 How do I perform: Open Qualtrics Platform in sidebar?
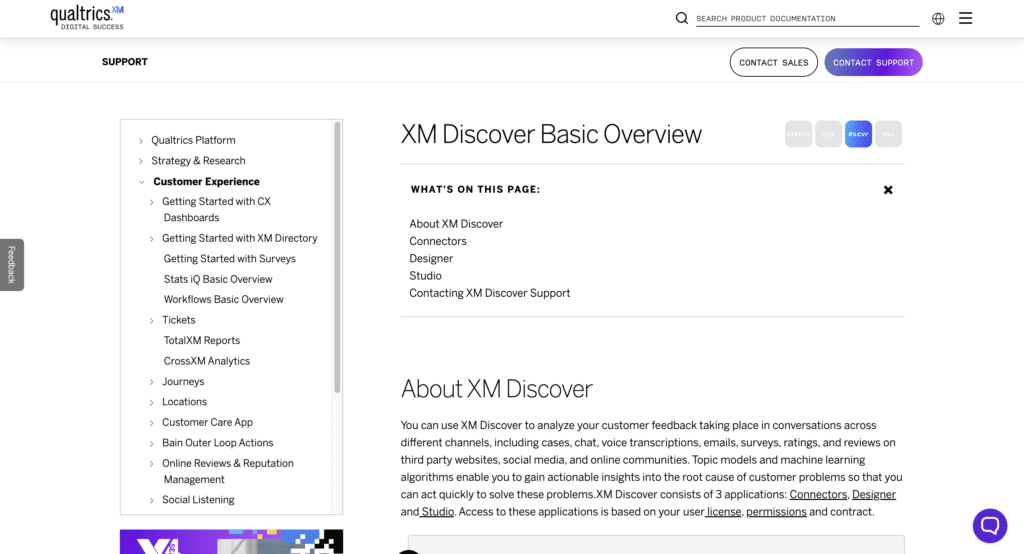(193, 140)
